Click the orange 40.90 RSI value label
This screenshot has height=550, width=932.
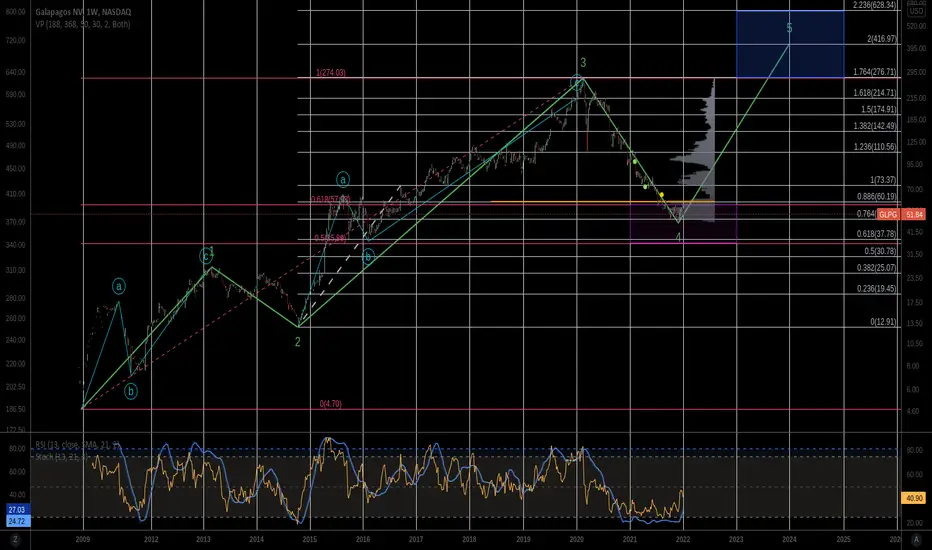click(914, 498)
